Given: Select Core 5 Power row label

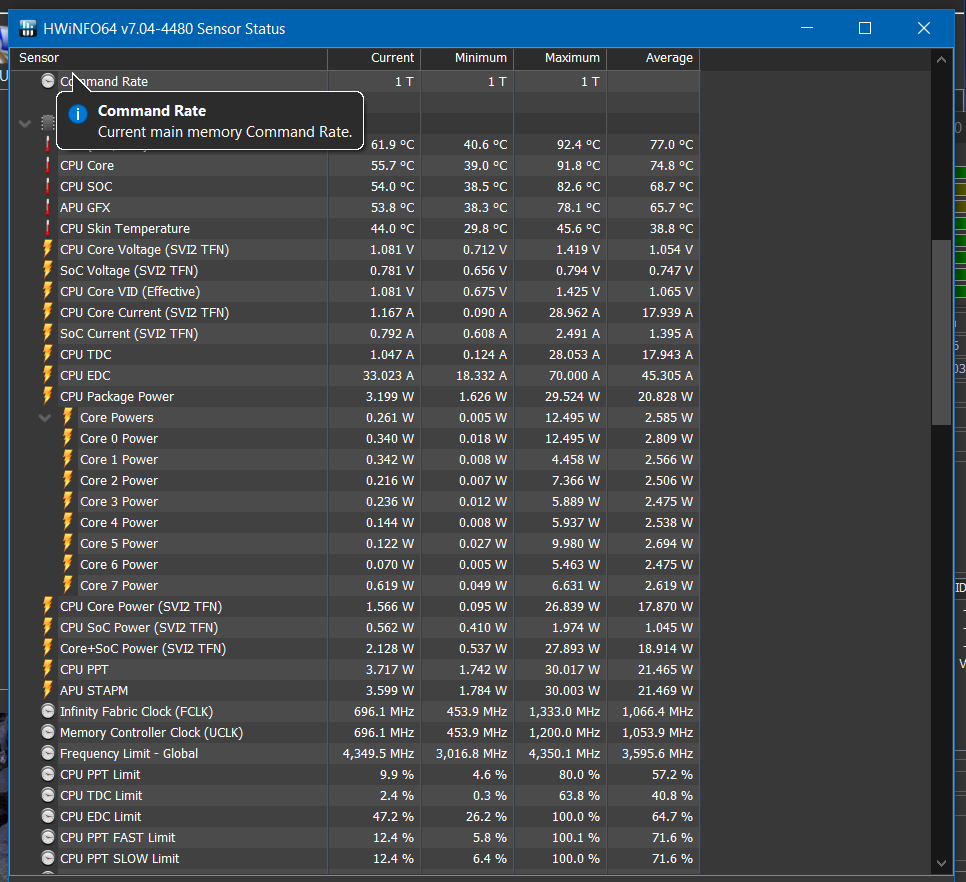Looking at the screenshot, I should (119, 543).
